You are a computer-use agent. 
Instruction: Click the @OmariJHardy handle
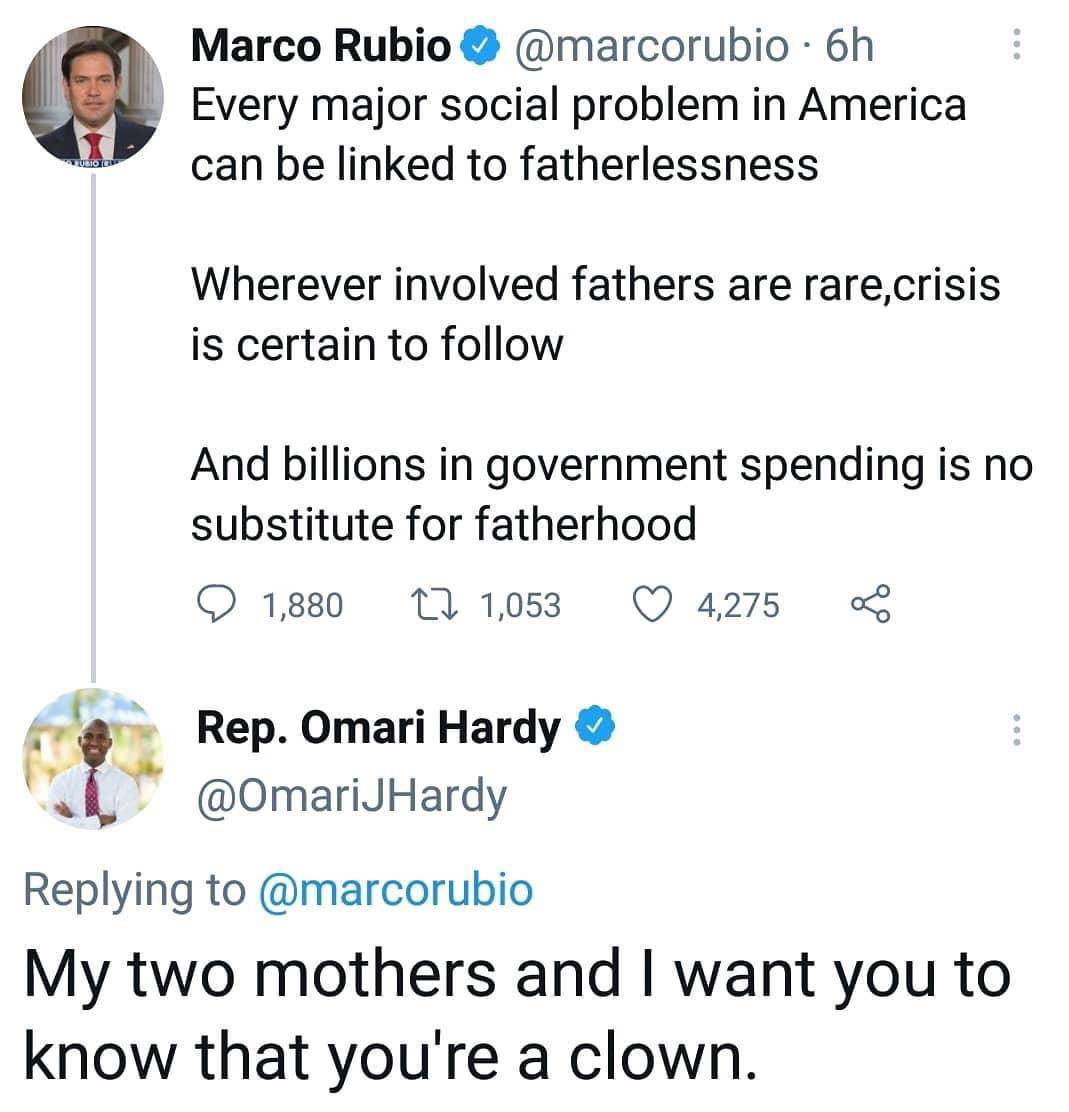352,797
